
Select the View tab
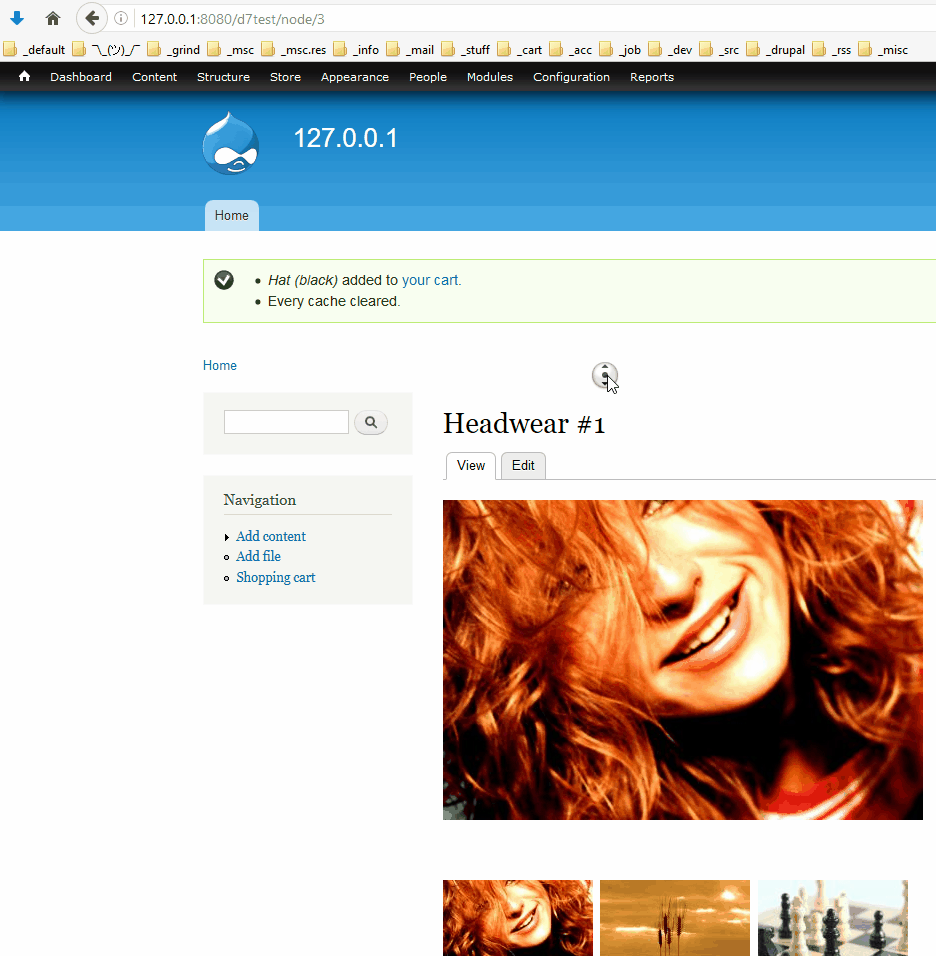click(x=471, y=466)
